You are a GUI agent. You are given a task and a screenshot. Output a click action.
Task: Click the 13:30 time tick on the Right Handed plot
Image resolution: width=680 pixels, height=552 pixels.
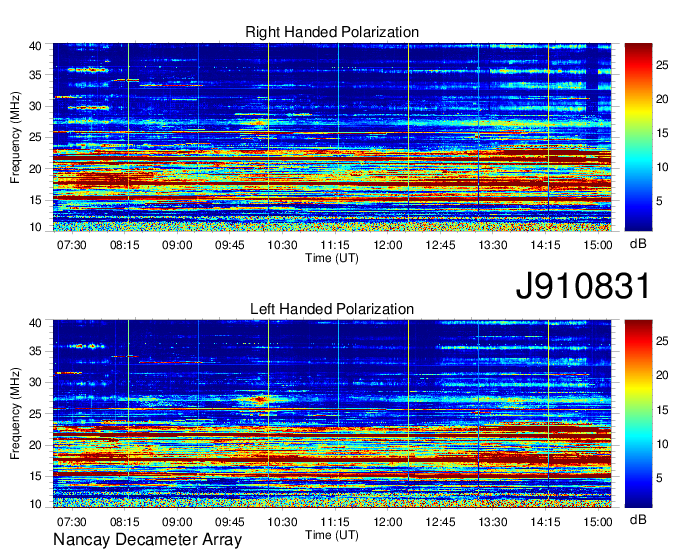point(493,245)
